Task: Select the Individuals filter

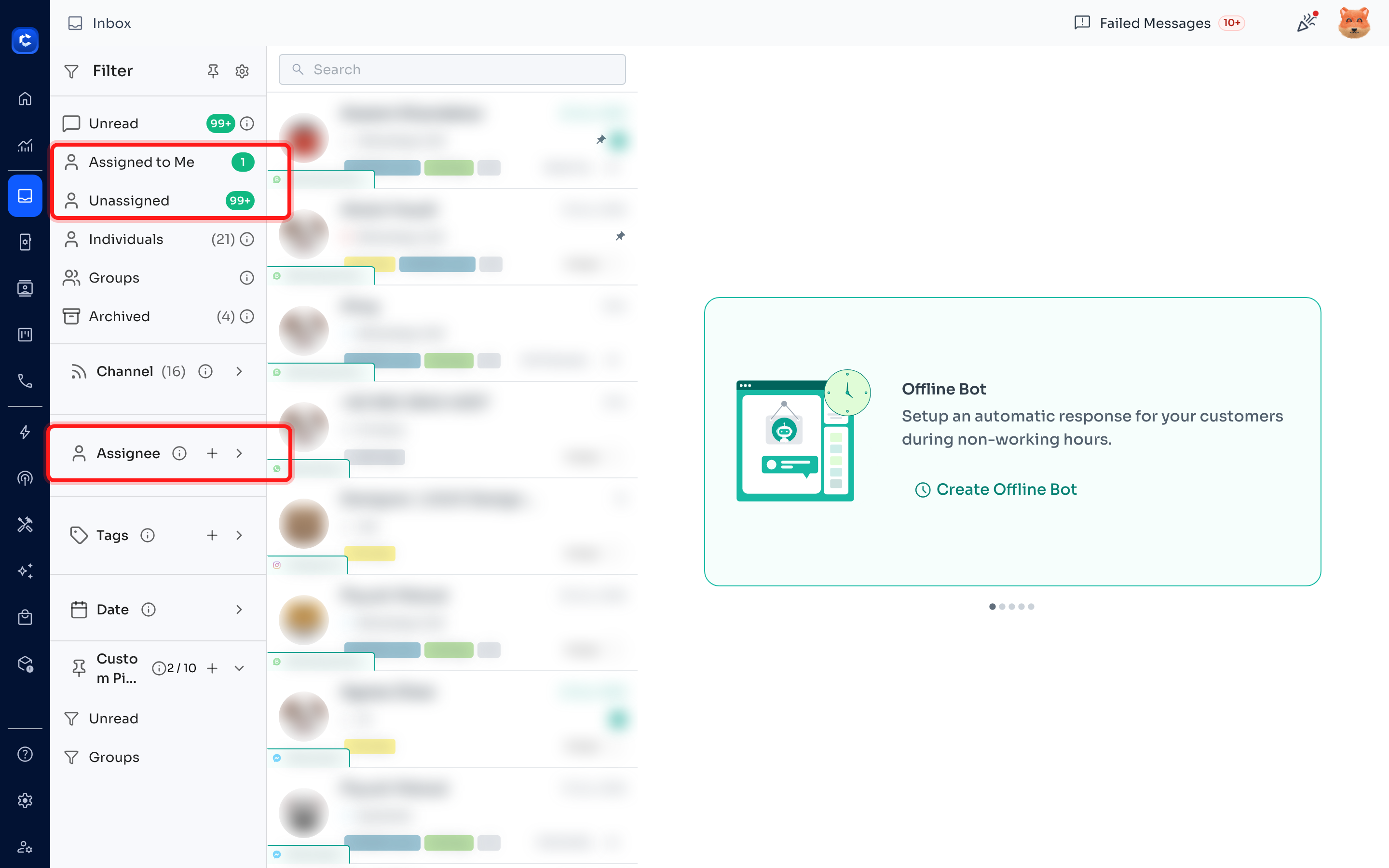Action: pyautogui.click(x=158, y=239)
